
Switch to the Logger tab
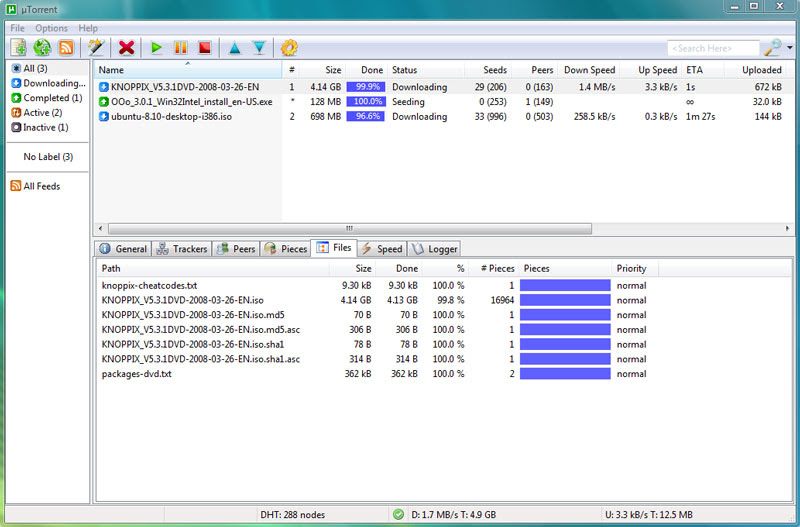(434, 249)
